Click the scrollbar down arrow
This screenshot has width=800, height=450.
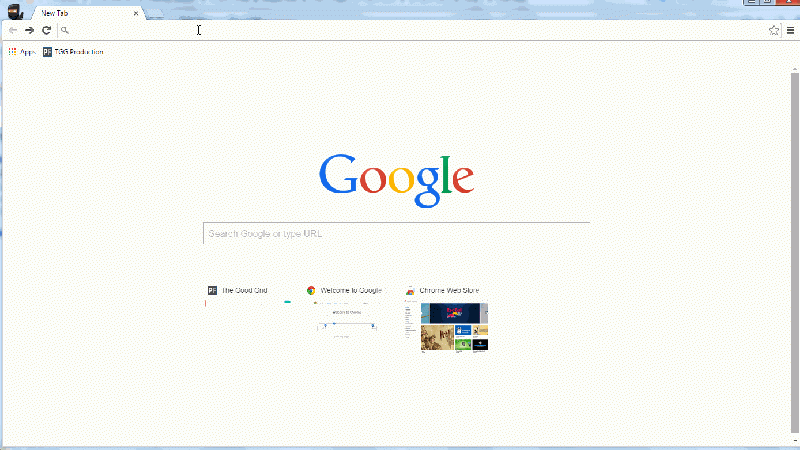pyautogui.click(x=794, y=440)
